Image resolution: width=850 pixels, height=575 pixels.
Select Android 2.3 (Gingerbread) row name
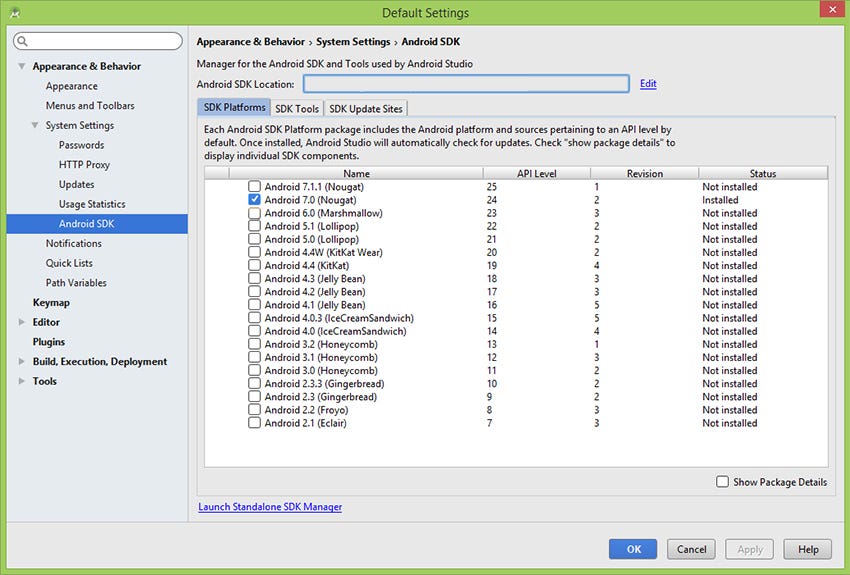click(x=320, y=397)
